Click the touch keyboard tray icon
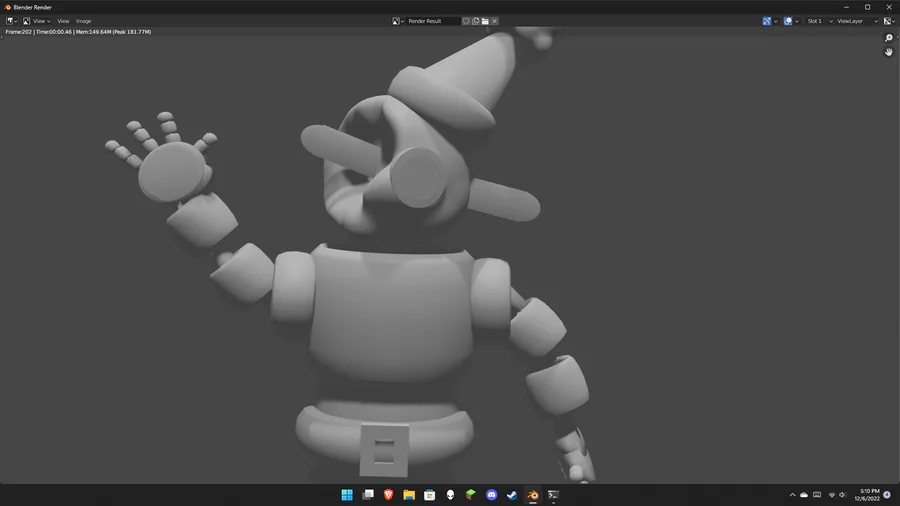The width and height of the screenshot is (900, 506). [x=817, y=495]
